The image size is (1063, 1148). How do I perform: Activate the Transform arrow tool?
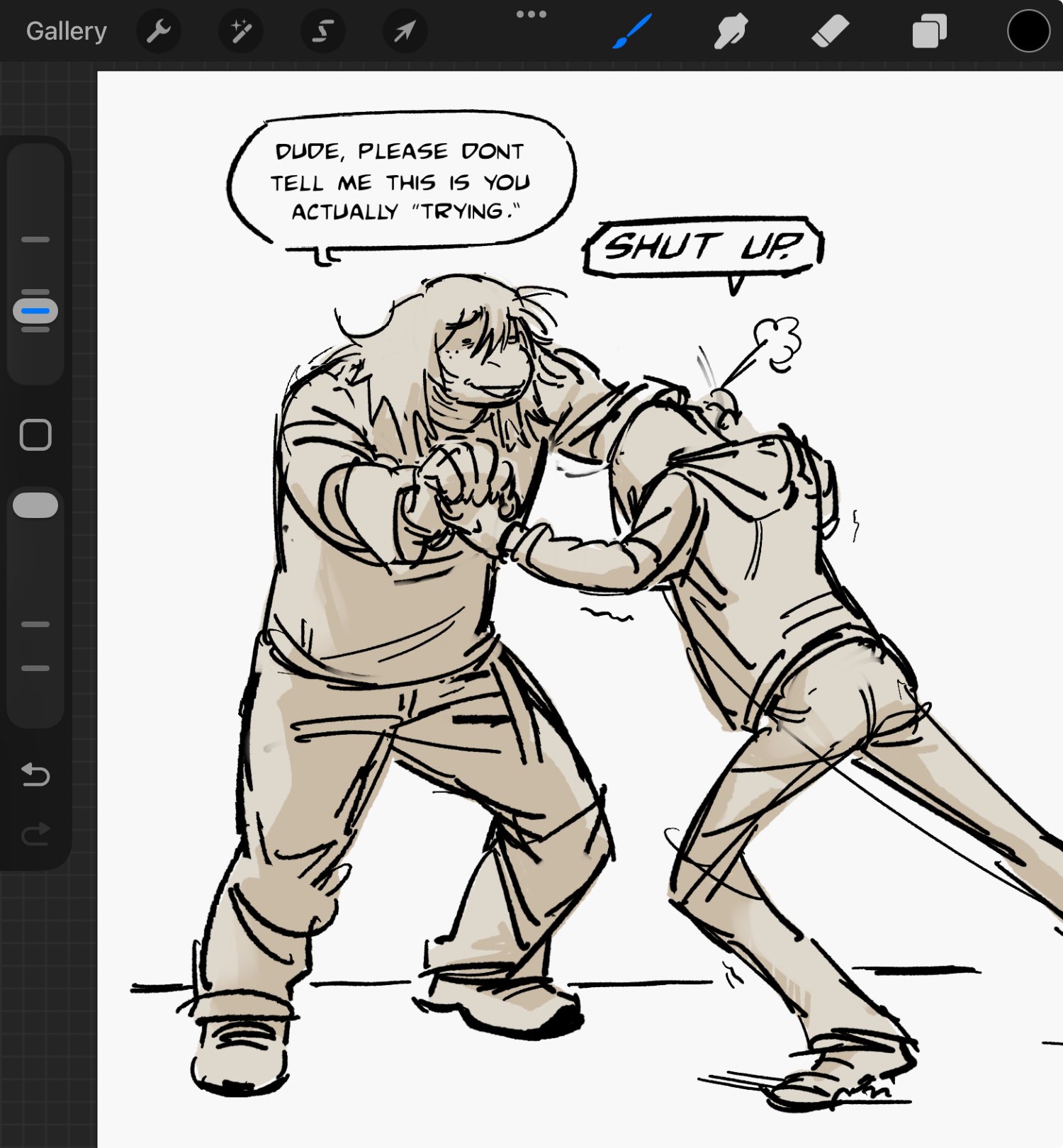(405, 31)
